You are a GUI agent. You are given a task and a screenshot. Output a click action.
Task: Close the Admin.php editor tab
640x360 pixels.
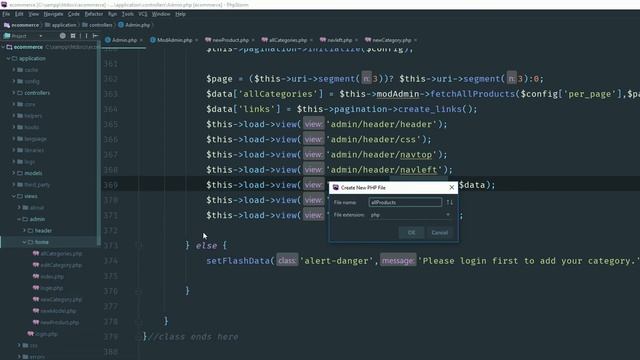[141, 40]
